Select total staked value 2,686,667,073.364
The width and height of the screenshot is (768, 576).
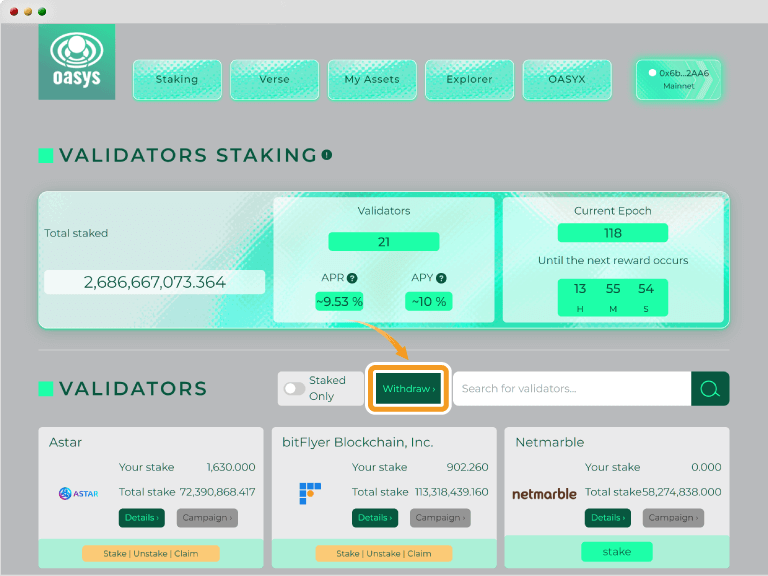click(155, 282)
